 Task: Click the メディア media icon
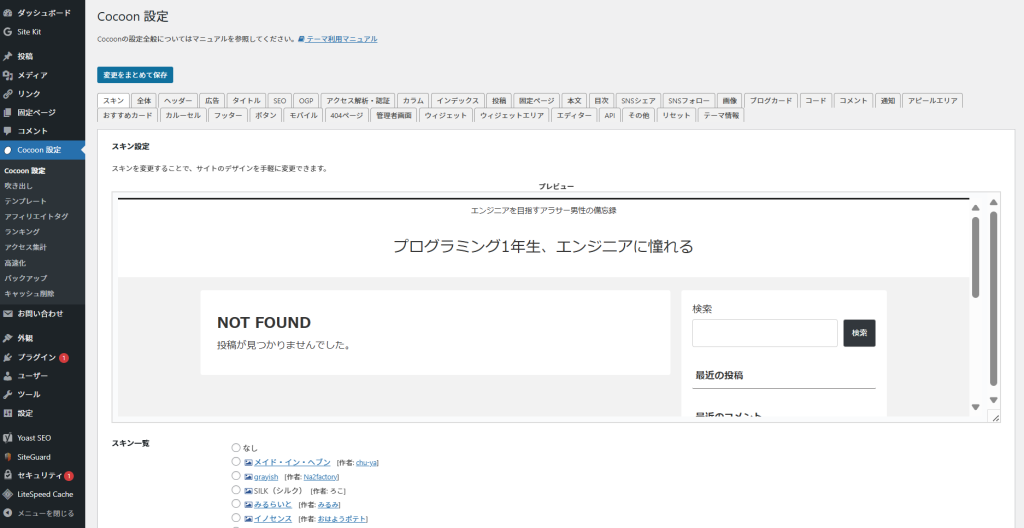8,75
